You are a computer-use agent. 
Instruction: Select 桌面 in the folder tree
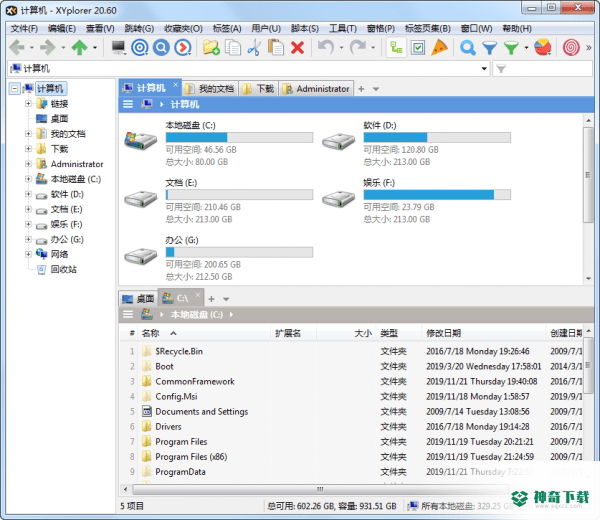point(59,119)
